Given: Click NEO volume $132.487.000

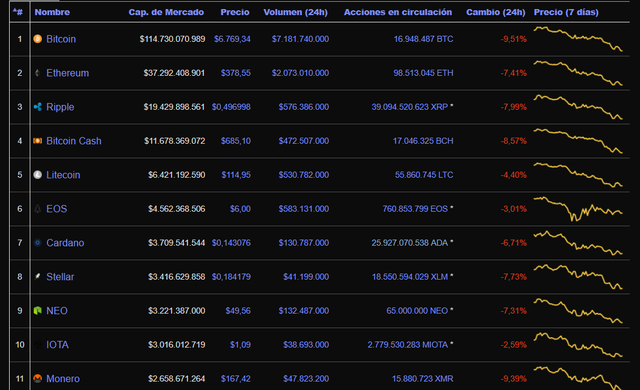Looking at the screenshot, I should 304,310.
